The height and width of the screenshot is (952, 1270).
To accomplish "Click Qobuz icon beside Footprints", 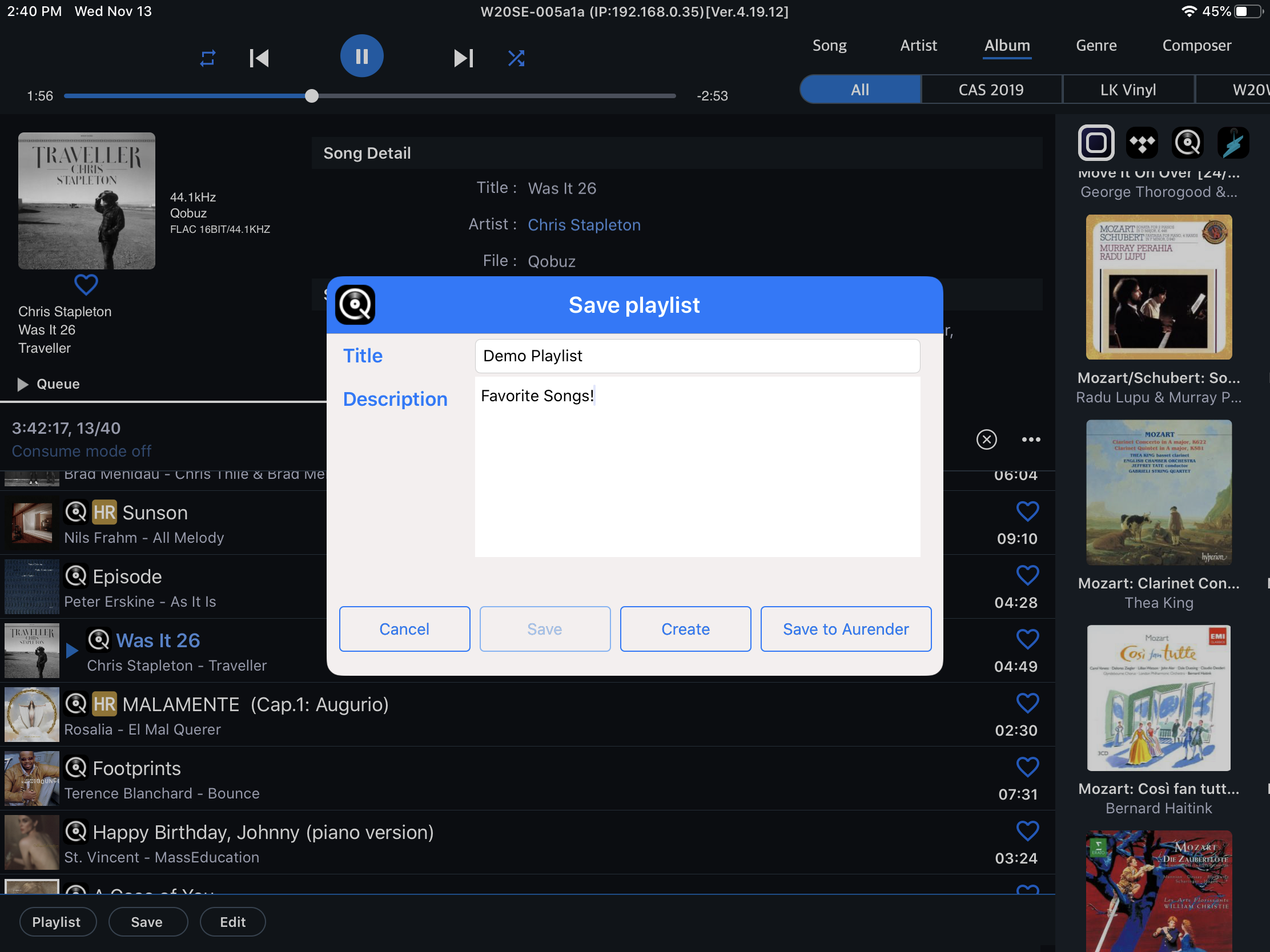I will [76, 767].
